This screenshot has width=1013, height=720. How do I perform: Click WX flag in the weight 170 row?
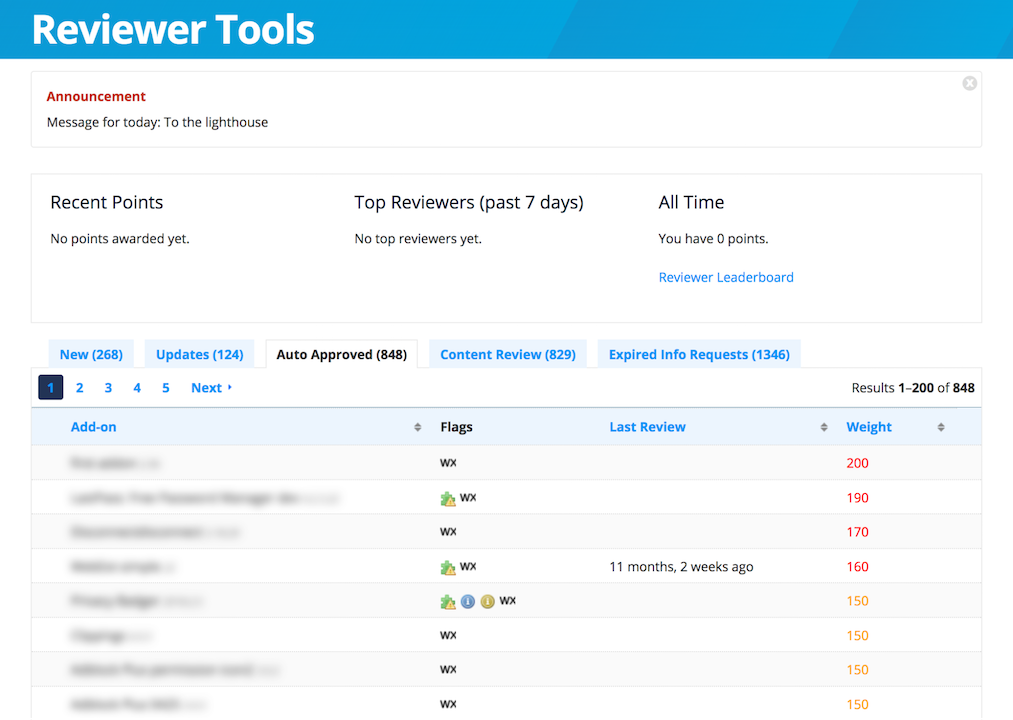click(448, 532)
